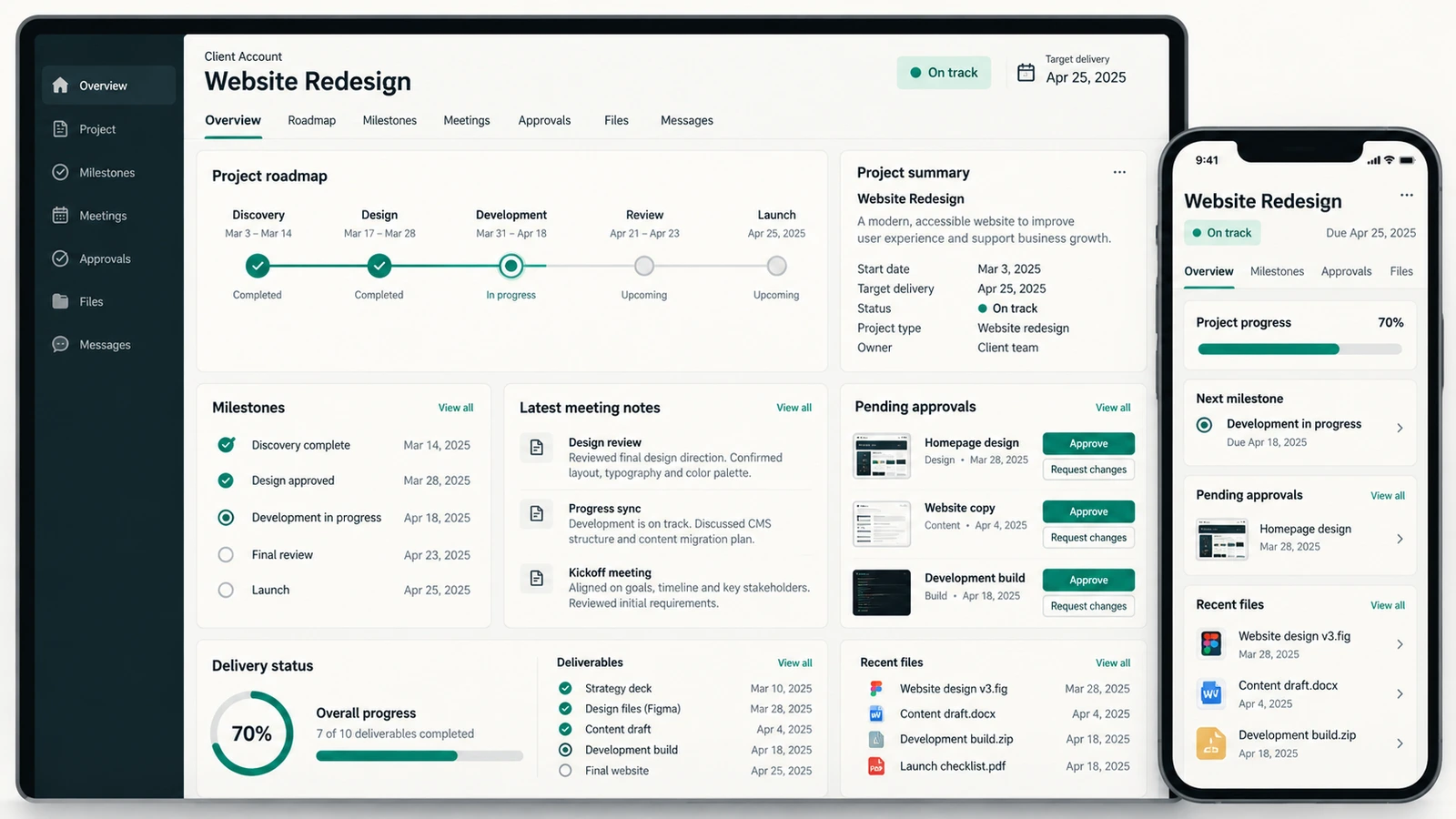Image resolution: width=1456 pixels, height=819 pixels.
Task: Click Figma icon for Website design v3.fig in desktop Recent files
Action: (x=876, y=689)
